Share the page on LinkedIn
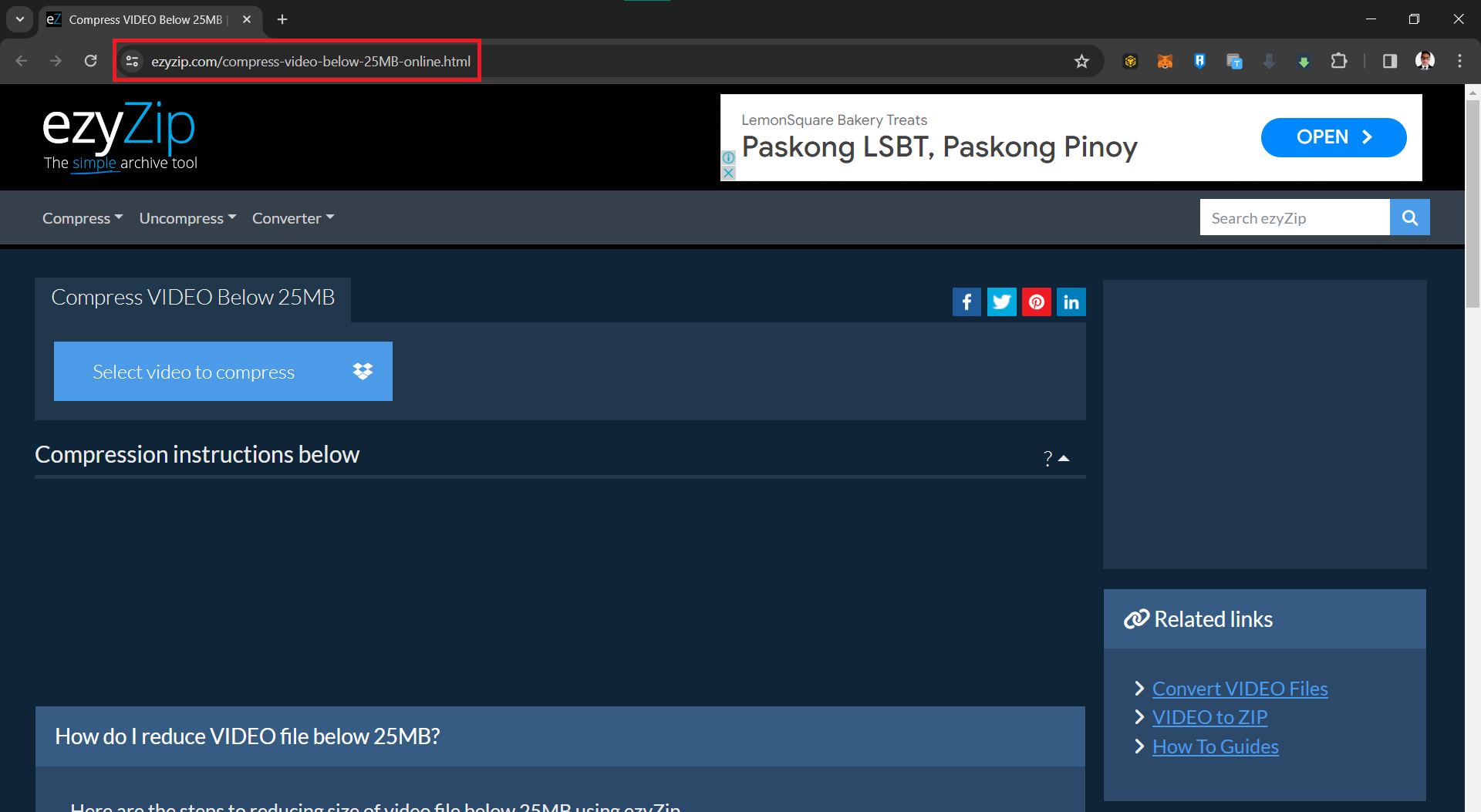The image size is (1481, 812). pos(1071,302)
